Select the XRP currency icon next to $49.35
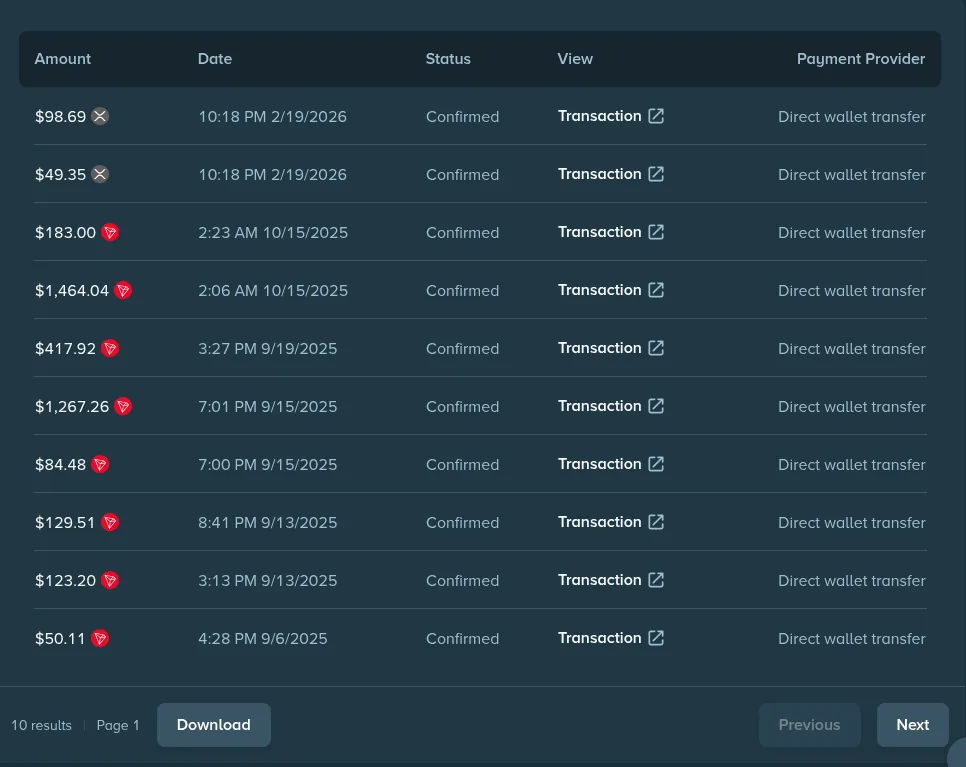966x767 pixels. (100, 174)
